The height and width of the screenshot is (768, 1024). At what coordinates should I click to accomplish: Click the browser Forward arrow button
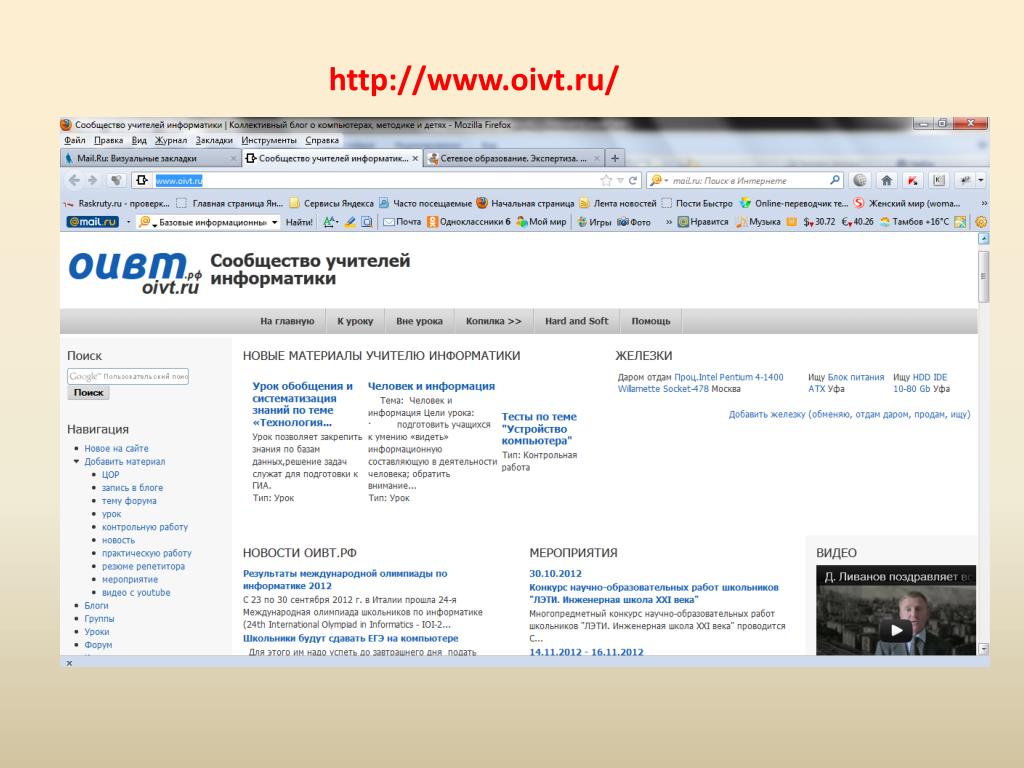pyautogui.click(x=93, y=180)
